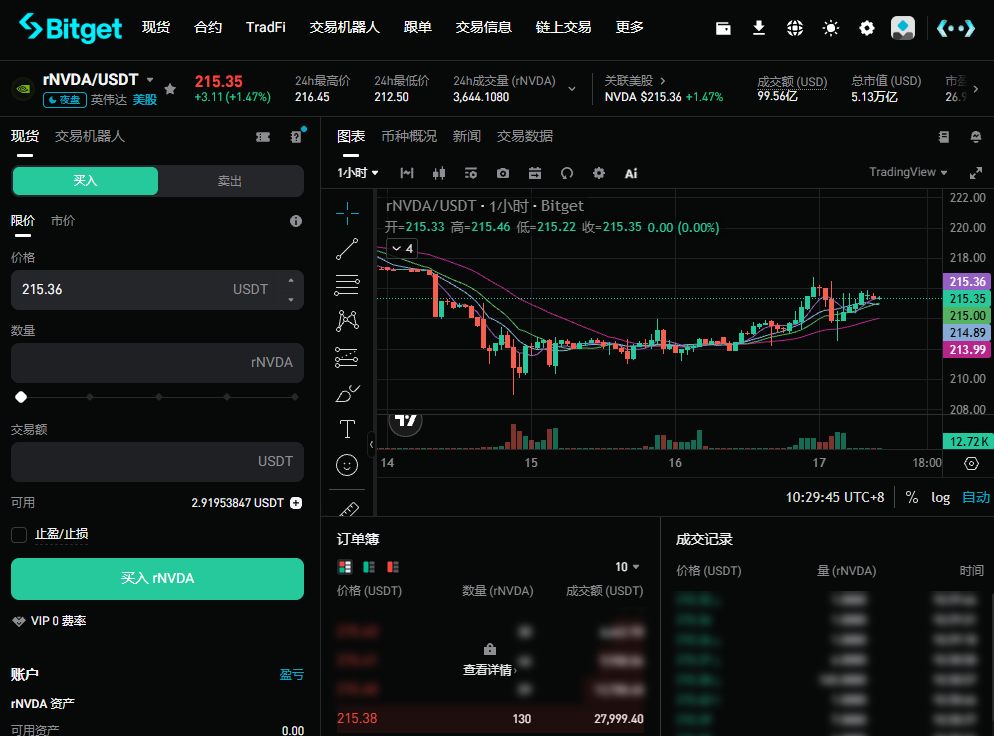
Task: Click the Bitget logo
Action: click(70, 28)
